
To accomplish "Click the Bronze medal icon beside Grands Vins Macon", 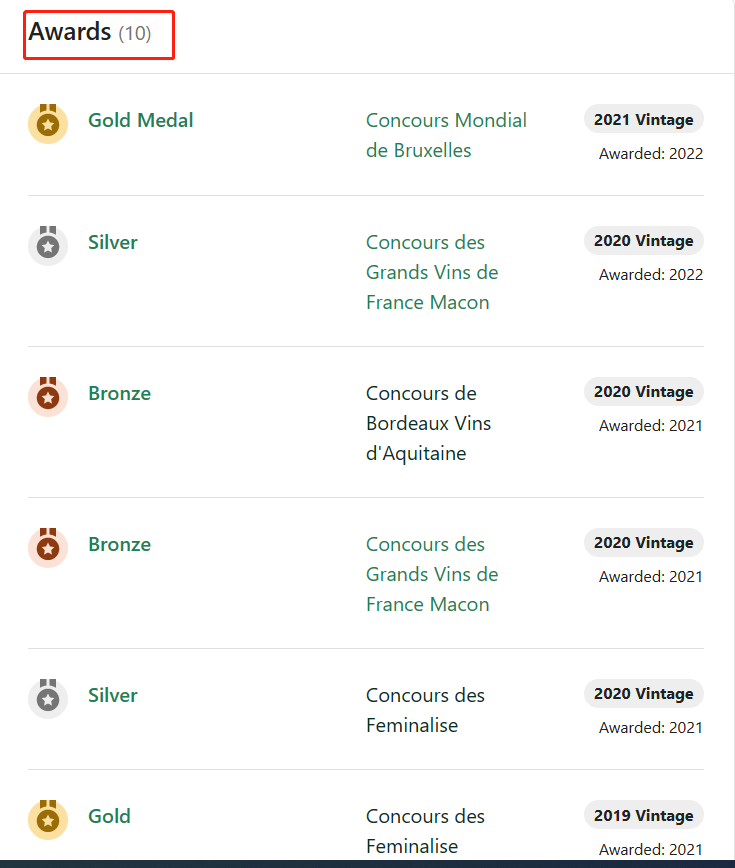I will click(48, 547).
